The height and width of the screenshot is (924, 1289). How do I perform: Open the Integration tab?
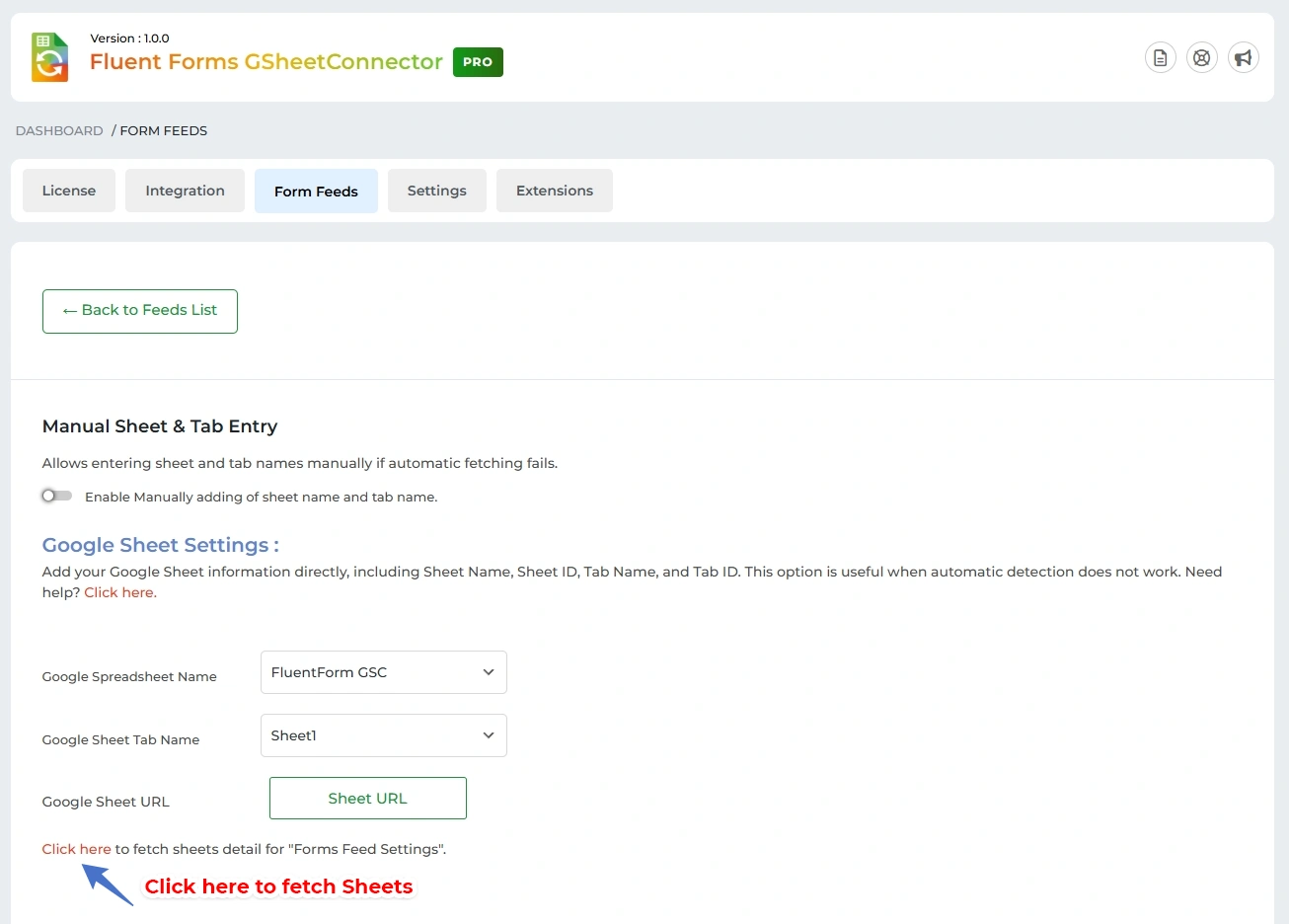(185, 191)
